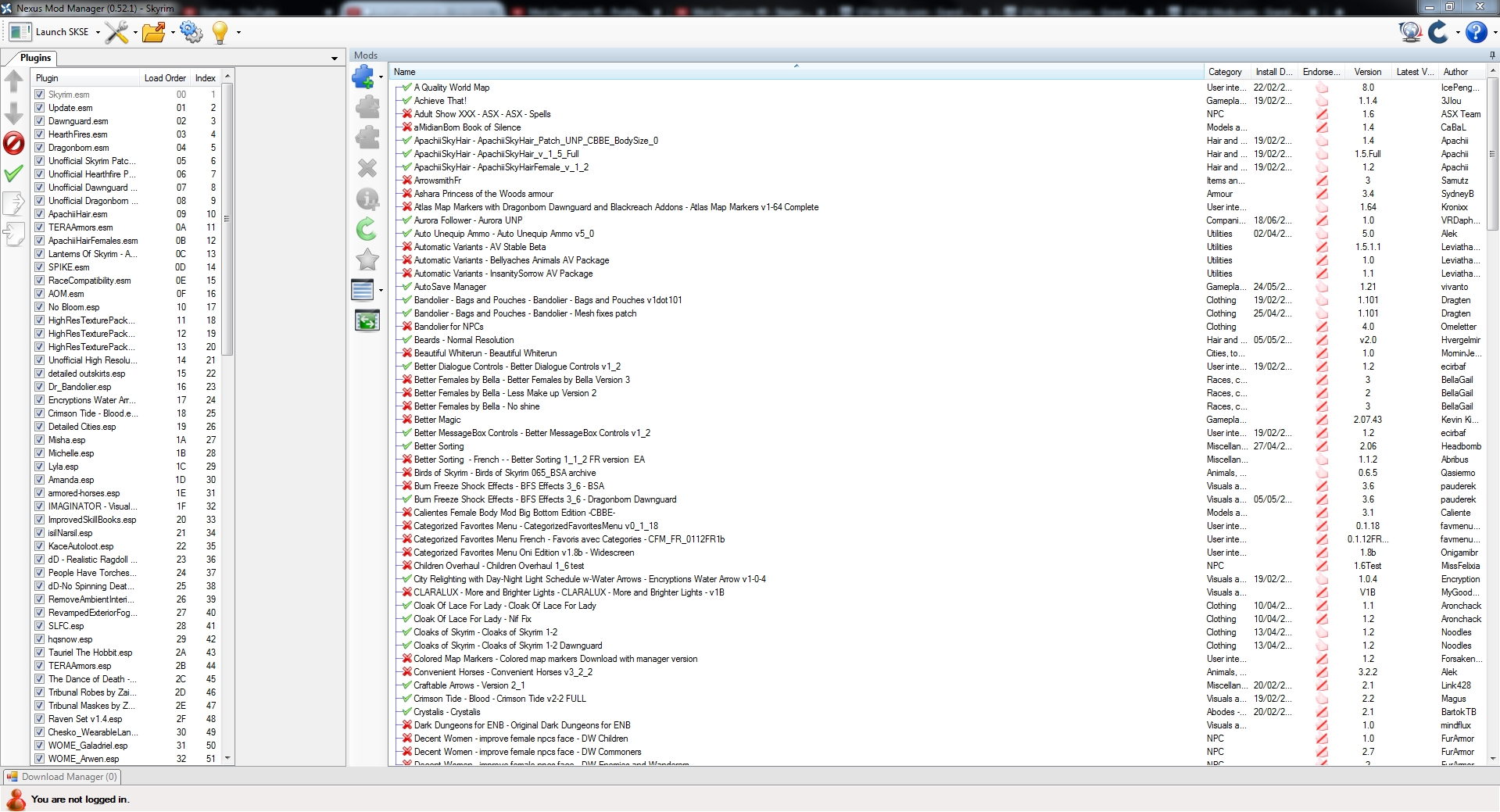
Task: Expand the tools icon dropdown arrow
Action: coord(135,33)
